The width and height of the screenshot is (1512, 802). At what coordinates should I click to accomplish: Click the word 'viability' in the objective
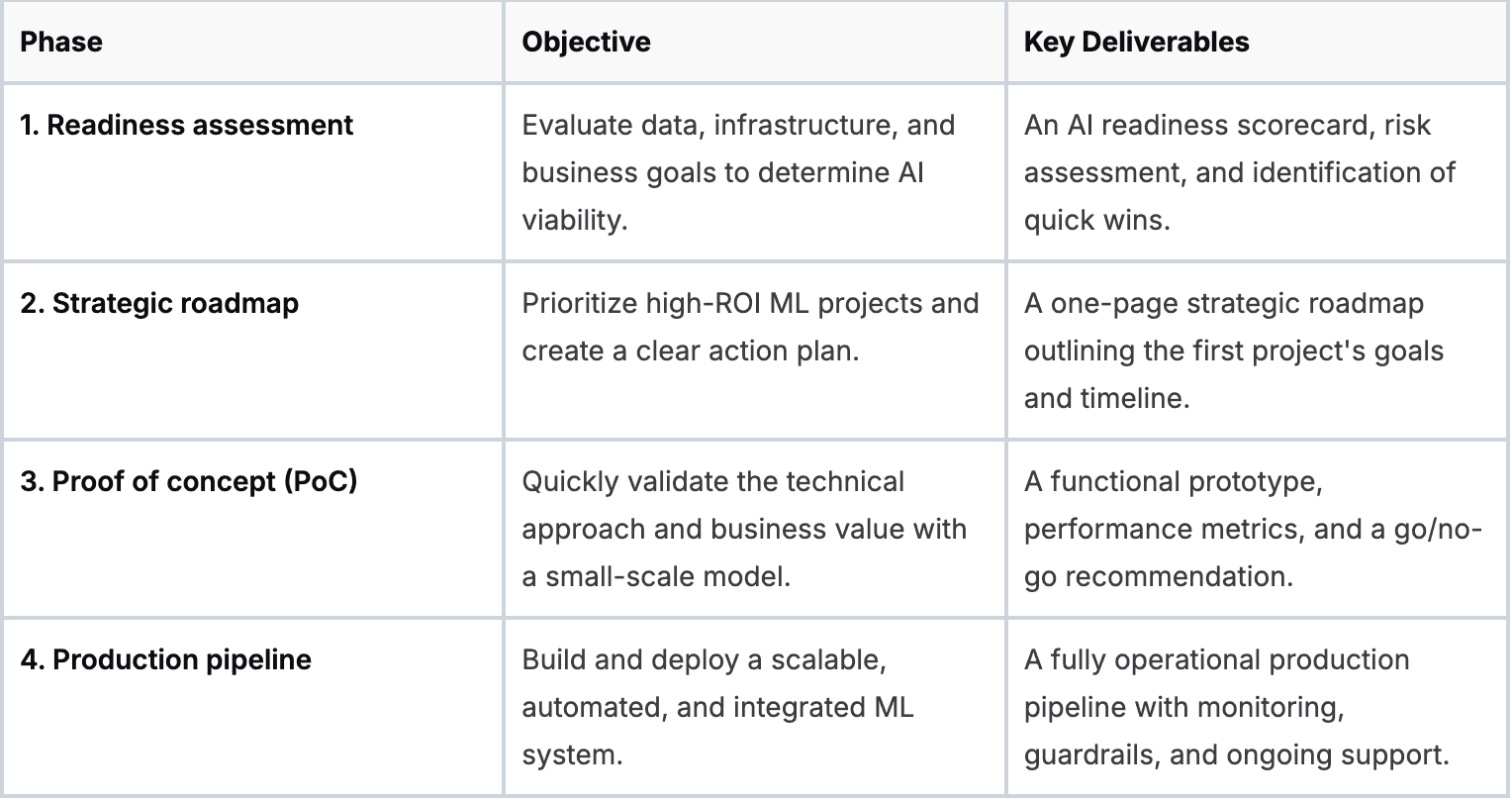pos(572,220)
